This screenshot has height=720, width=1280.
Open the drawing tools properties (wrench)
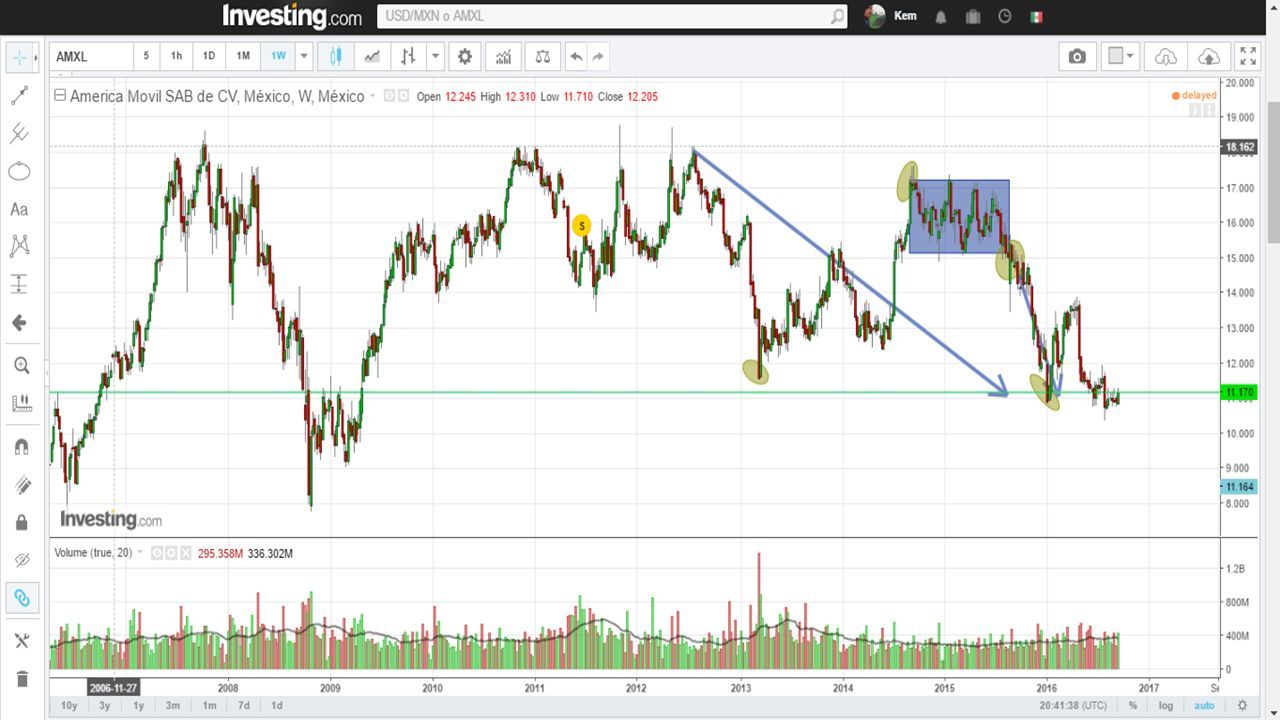click(x=21, y=641)
